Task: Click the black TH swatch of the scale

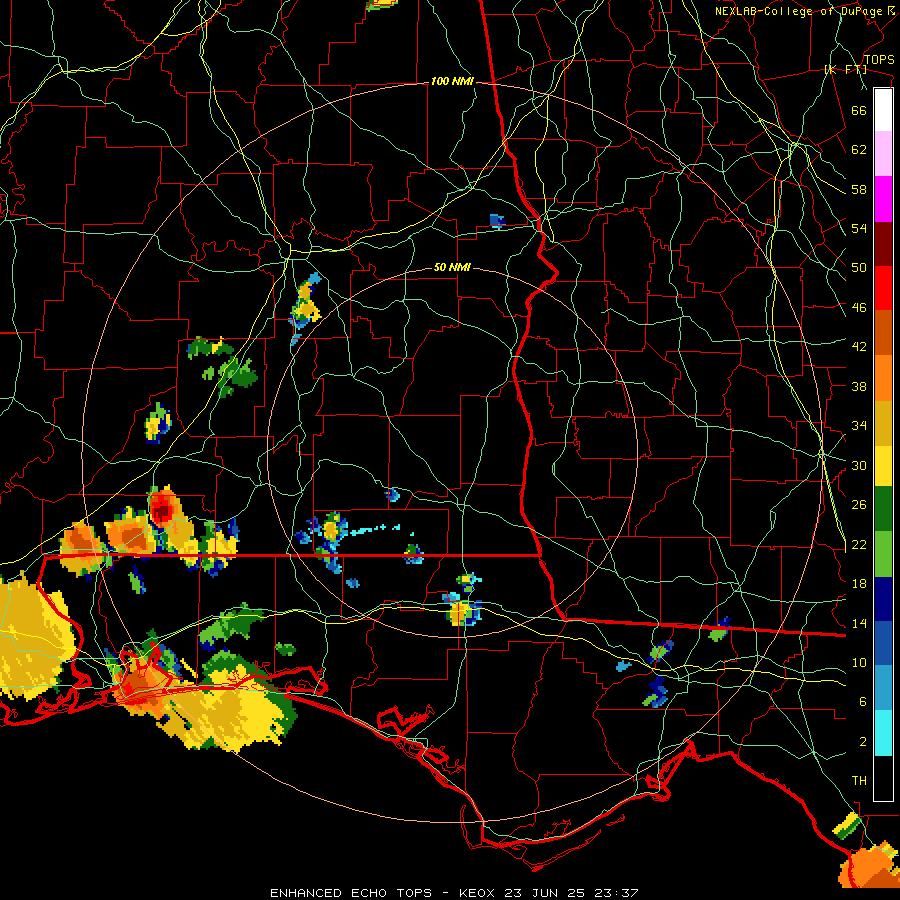Action: [x=883, y=778]
